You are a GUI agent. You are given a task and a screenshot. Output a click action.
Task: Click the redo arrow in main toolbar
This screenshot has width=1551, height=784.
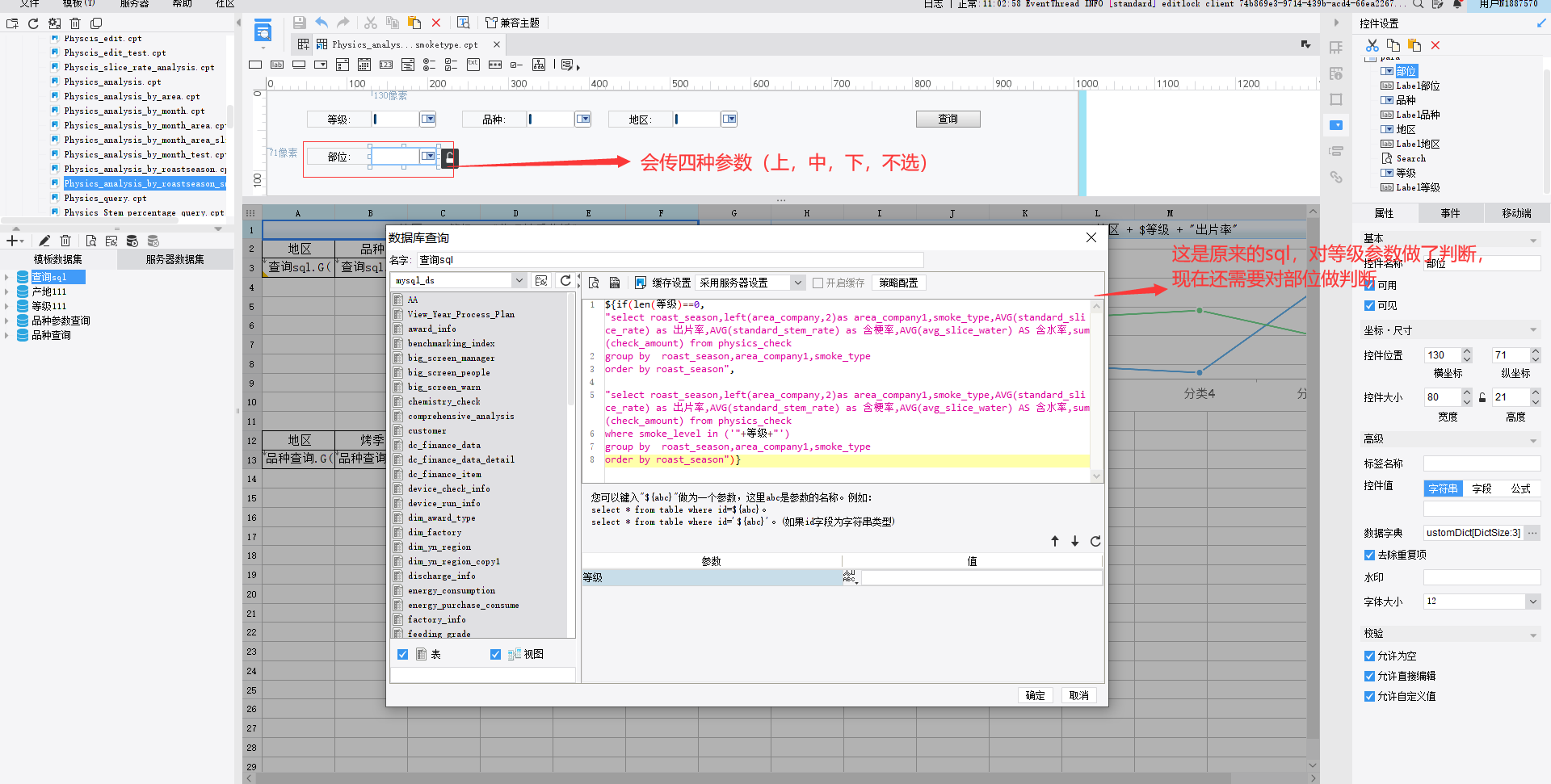[x=343, y=23]
